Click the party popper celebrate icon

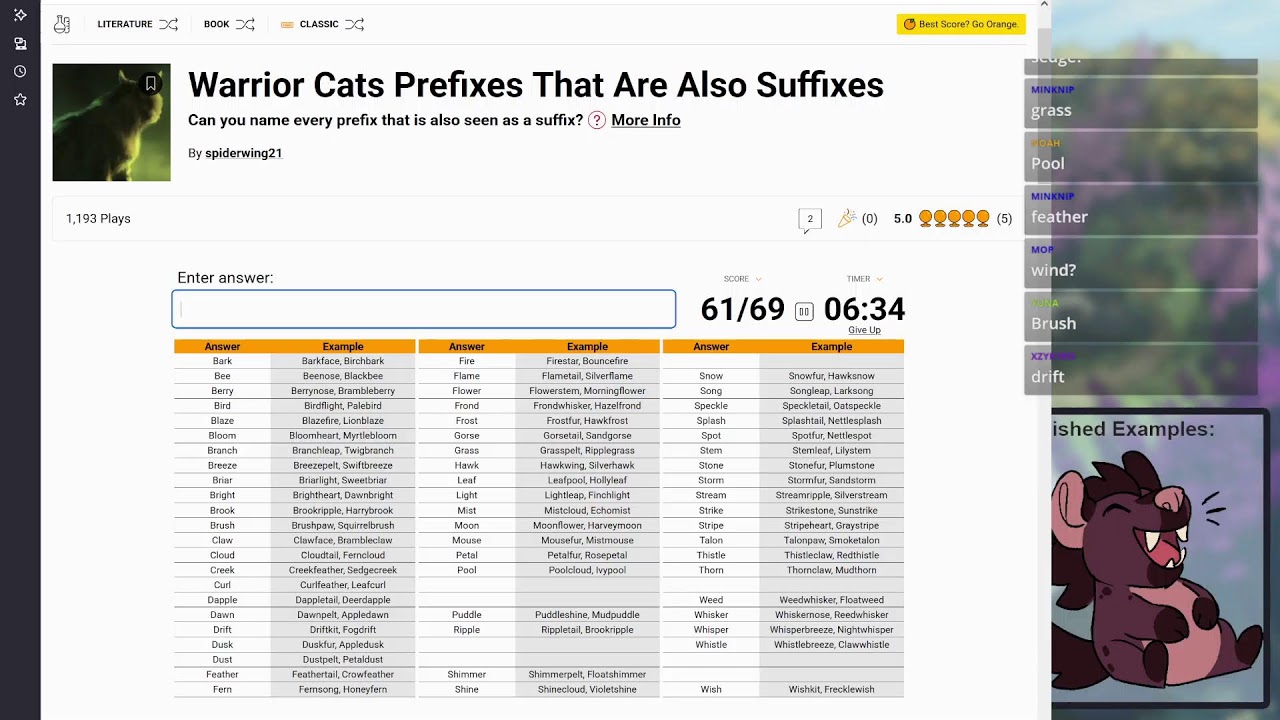(x=847, y=218)
